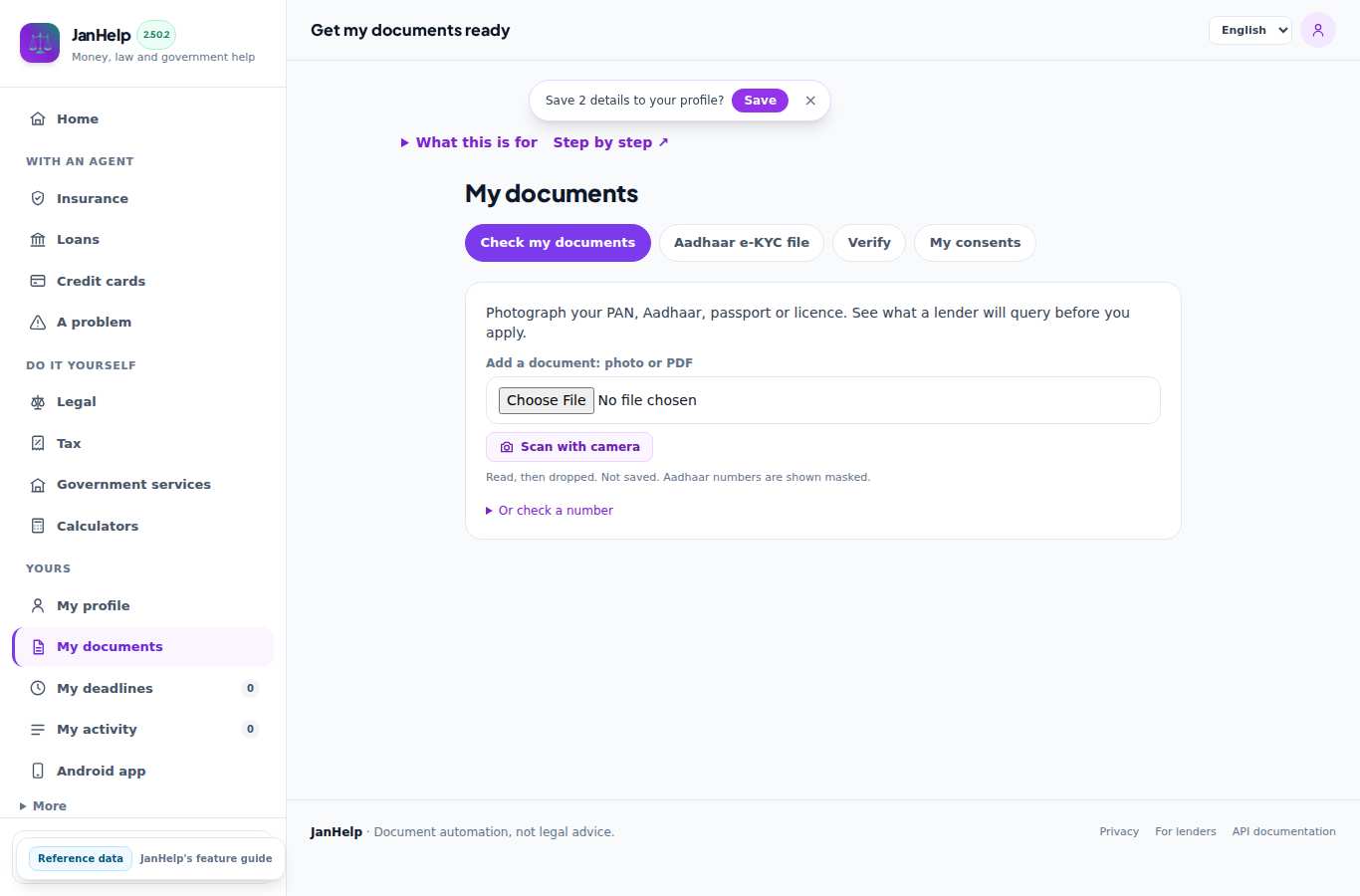Screen dimensions: 1360x896
Task: Click "Add a document: photo or PDF" label
Action: [x=589, y=363]
